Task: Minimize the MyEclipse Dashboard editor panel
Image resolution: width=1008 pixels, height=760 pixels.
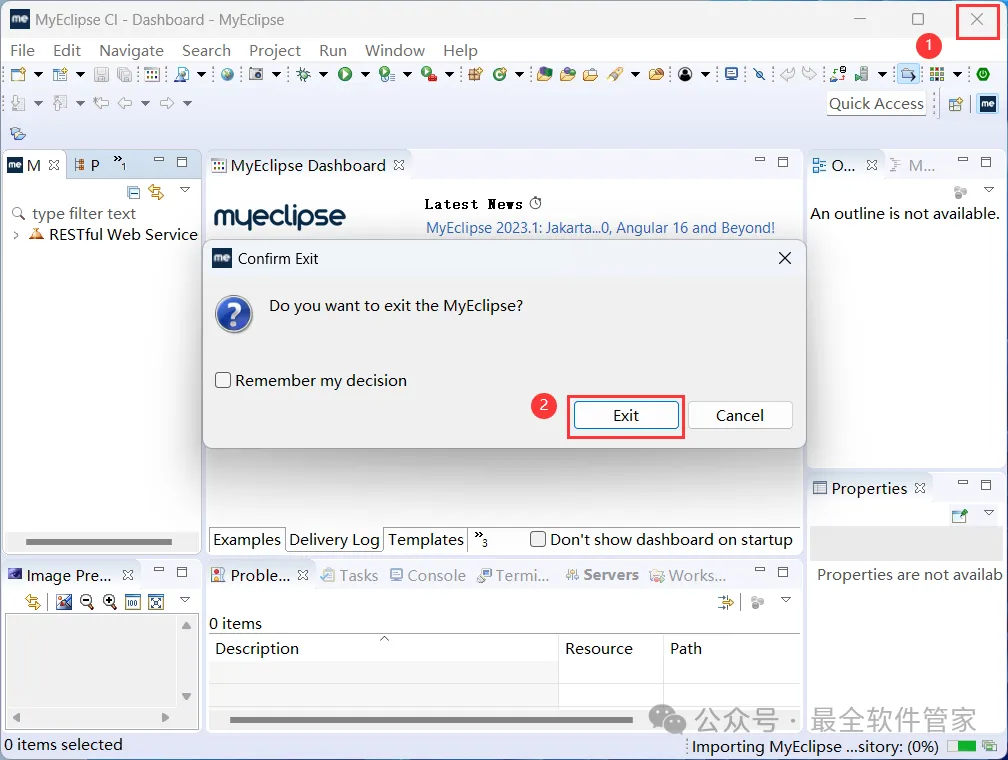Action: pos(760,160)
